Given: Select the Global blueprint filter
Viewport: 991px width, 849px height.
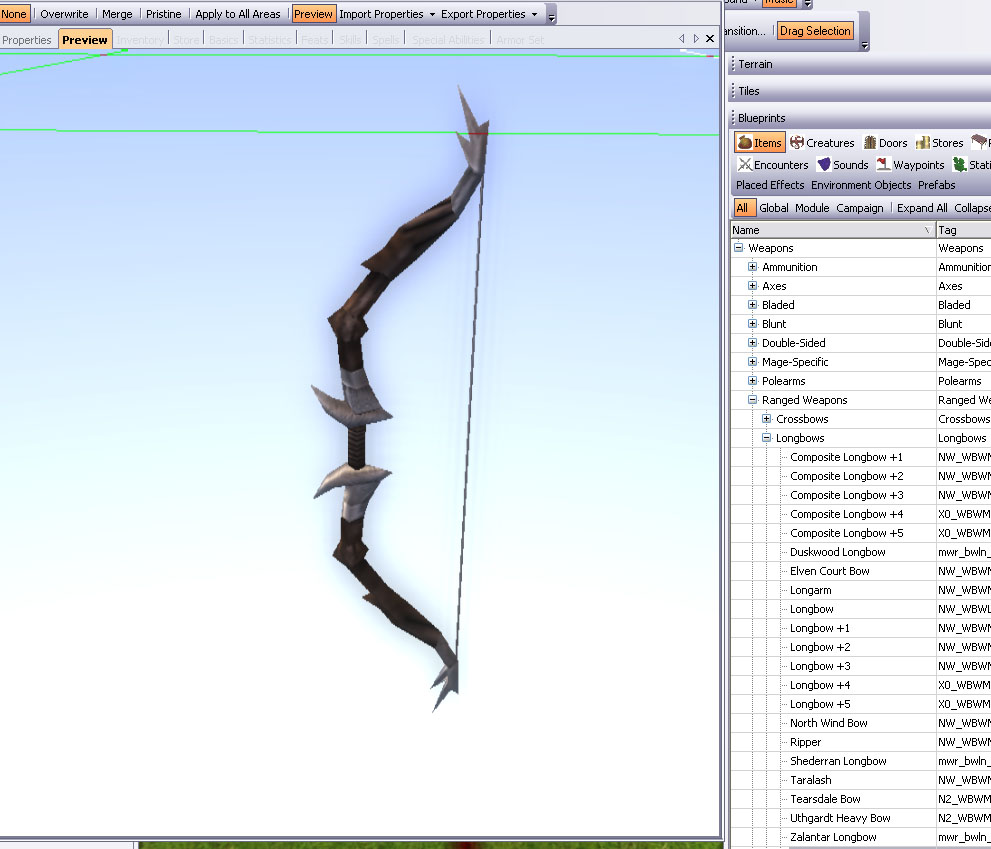Looking at the screenshot, I should click(774, 208).
